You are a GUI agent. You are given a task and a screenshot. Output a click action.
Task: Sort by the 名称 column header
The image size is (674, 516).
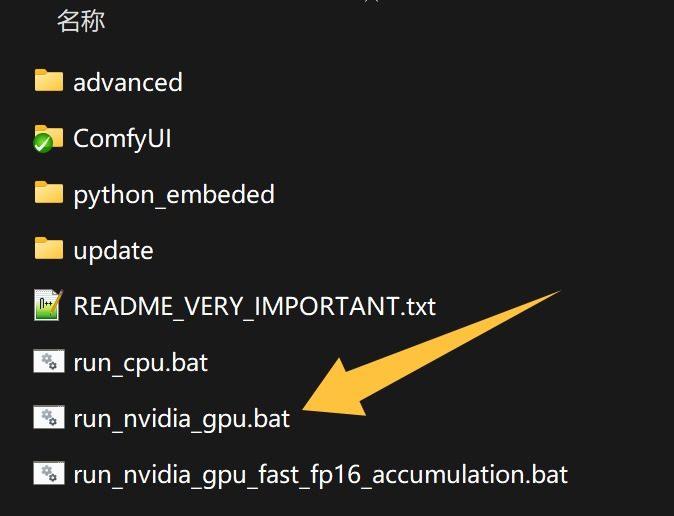tap(81, 21)
